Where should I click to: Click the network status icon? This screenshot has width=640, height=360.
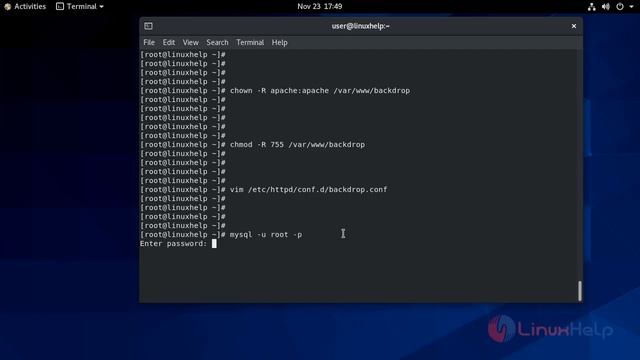[x=591, y=7]
